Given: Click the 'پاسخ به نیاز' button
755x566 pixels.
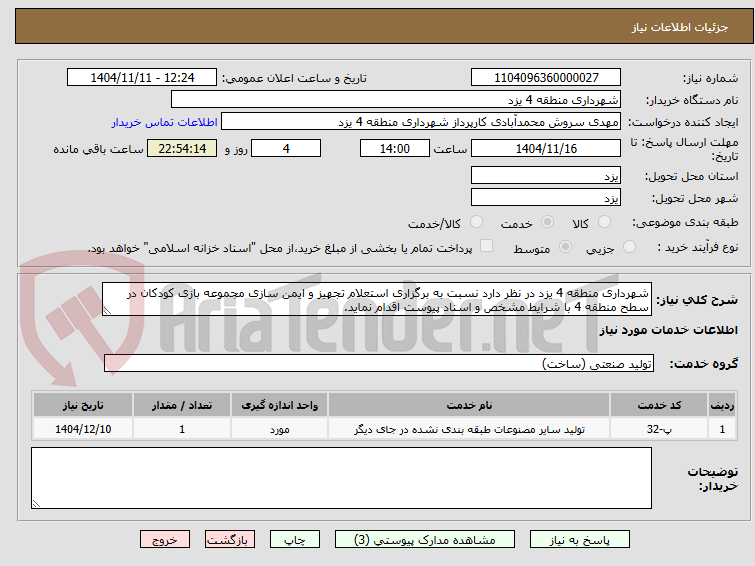Looking at the screenshot, I should [x=579, y=540].
